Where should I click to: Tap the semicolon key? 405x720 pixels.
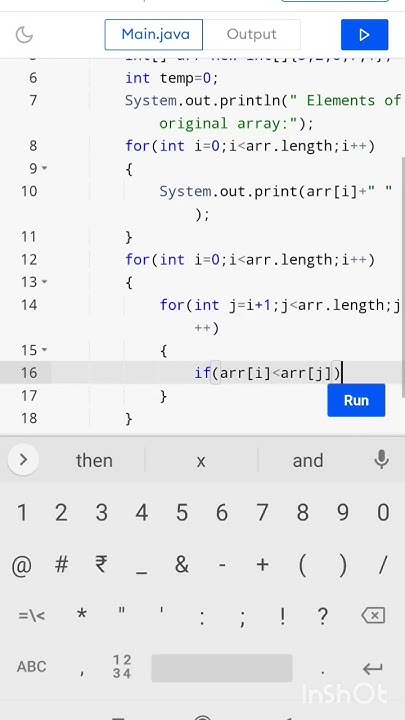click(x=242, y=617)
